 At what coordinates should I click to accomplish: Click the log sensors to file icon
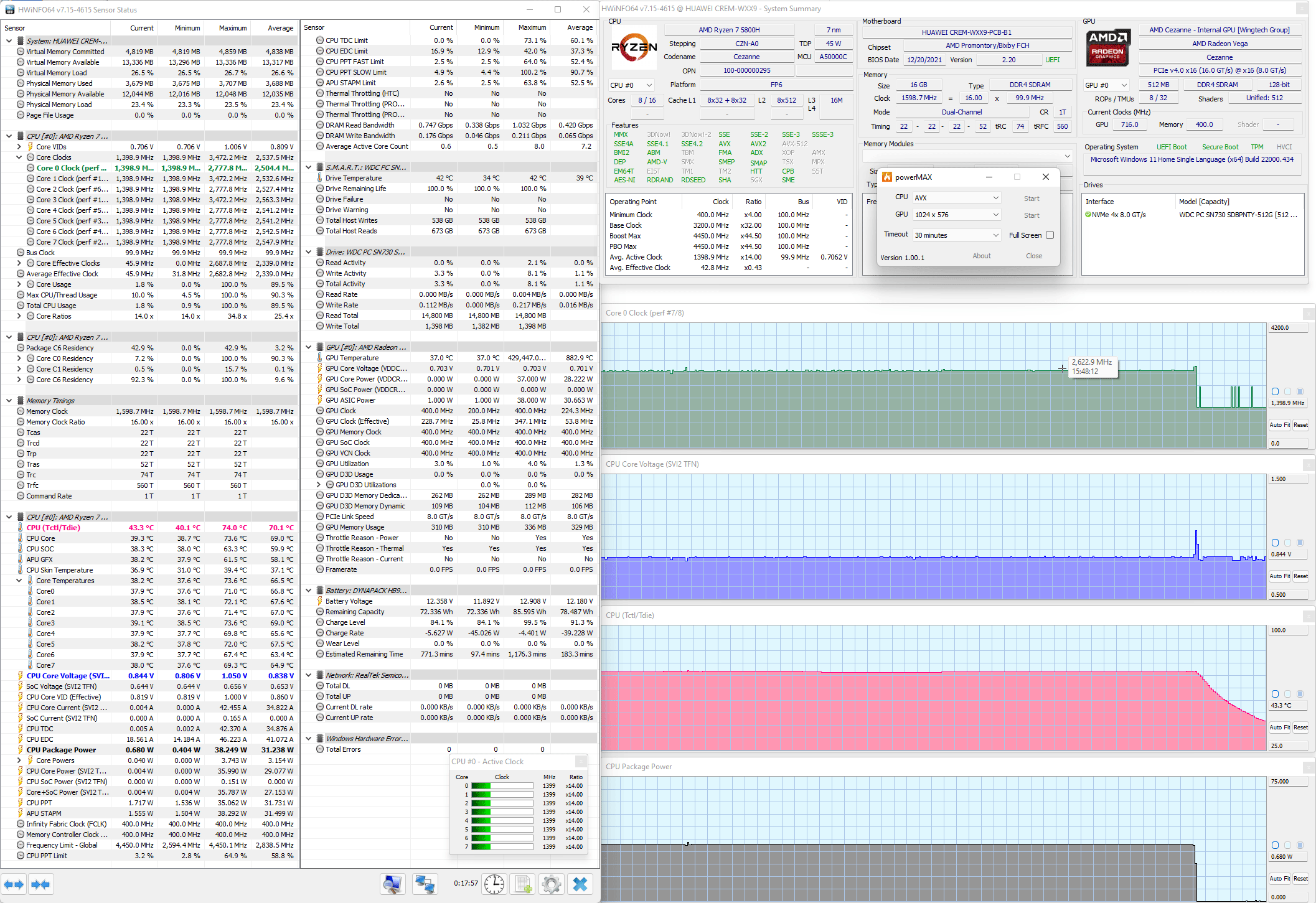pyautogui.click(x=523, y=884)
